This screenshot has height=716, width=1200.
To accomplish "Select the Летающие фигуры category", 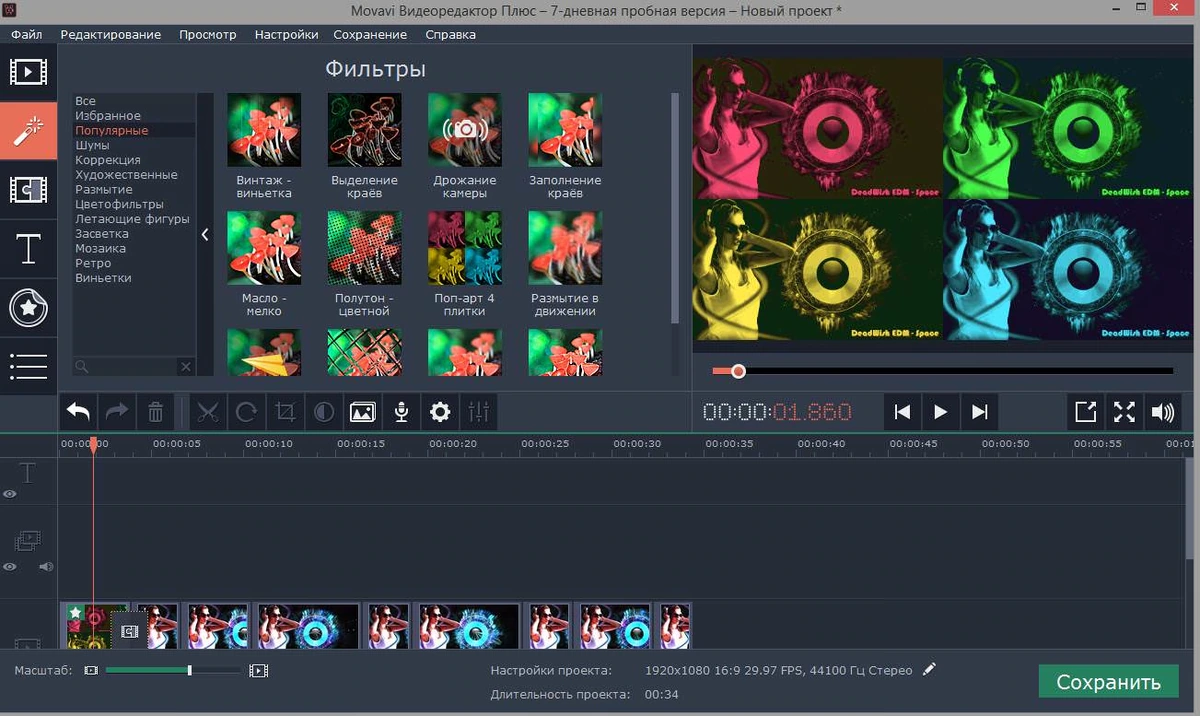I will [132, 219].
